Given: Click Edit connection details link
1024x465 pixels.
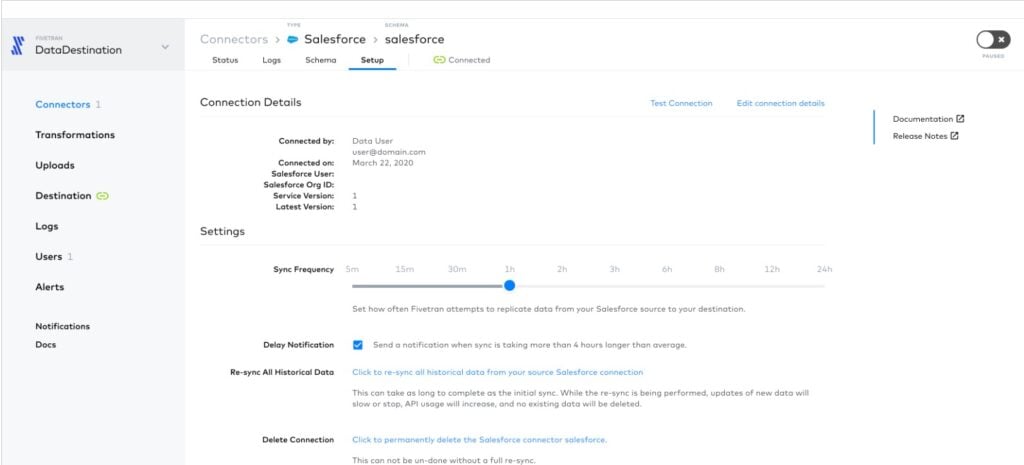Looking at the screenshot, I should pos(780,103).
